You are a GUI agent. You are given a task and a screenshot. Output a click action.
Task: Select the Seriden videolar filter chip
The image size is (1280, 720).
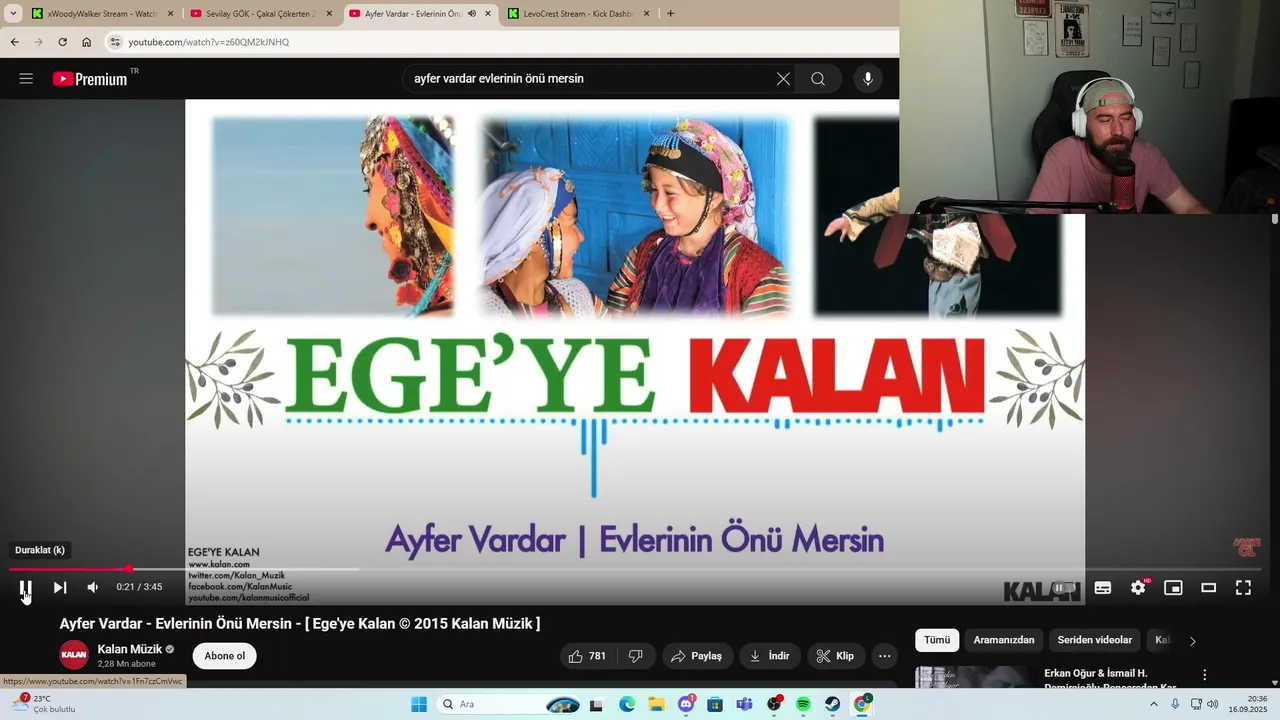point(1095,640)
